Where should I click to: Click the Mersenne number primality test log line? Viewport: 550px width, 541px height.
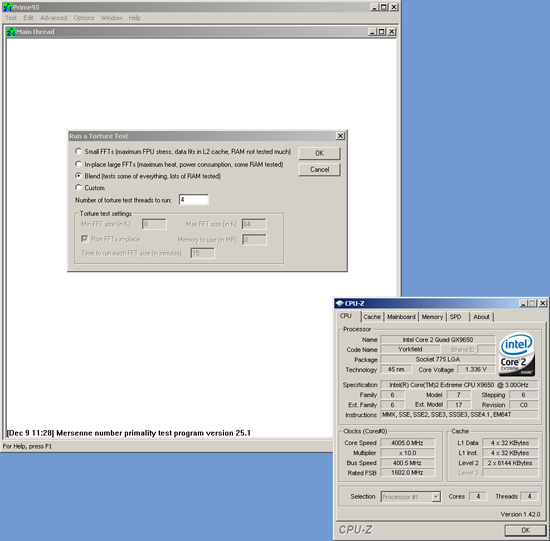click(129, 433)
